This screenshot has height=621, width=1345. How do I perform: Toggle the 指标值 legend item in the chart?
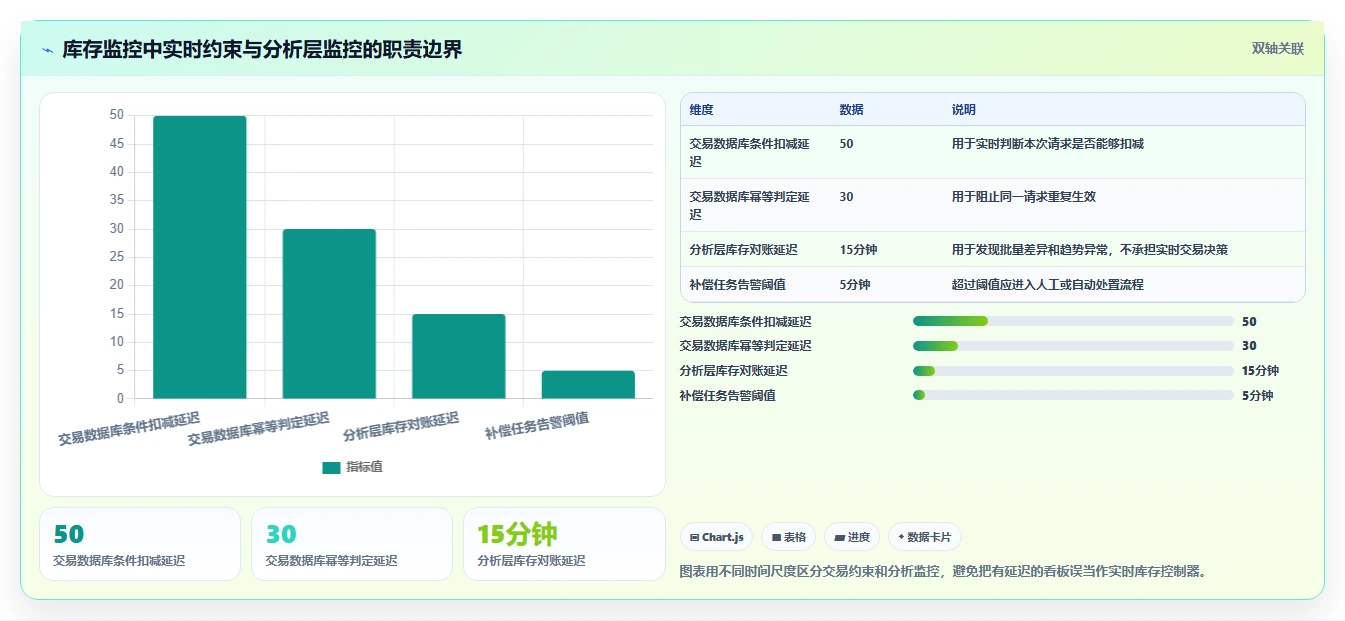352,467
